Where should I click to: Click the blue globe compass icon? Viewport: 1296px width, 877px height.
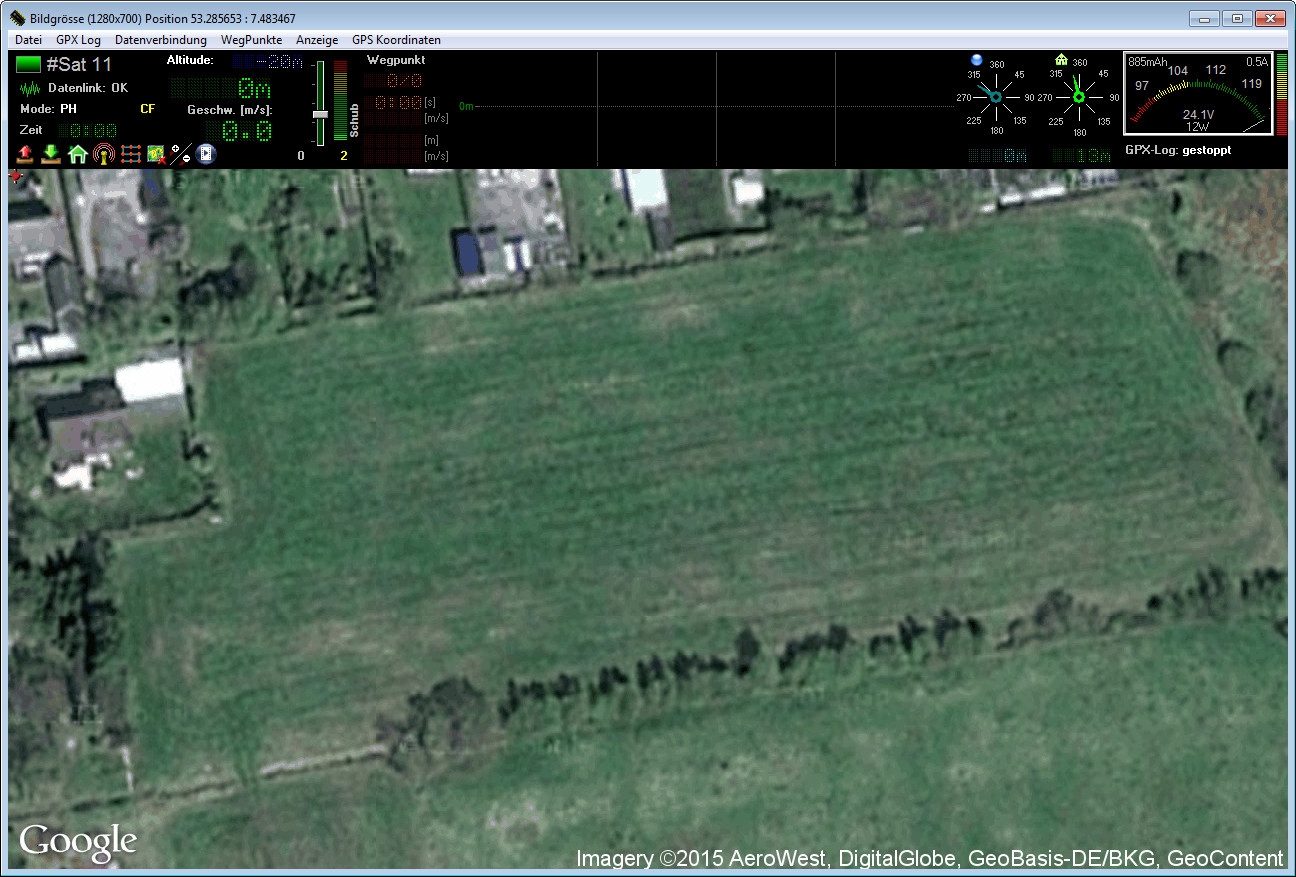pyautogui.click(x=976, y=59)
